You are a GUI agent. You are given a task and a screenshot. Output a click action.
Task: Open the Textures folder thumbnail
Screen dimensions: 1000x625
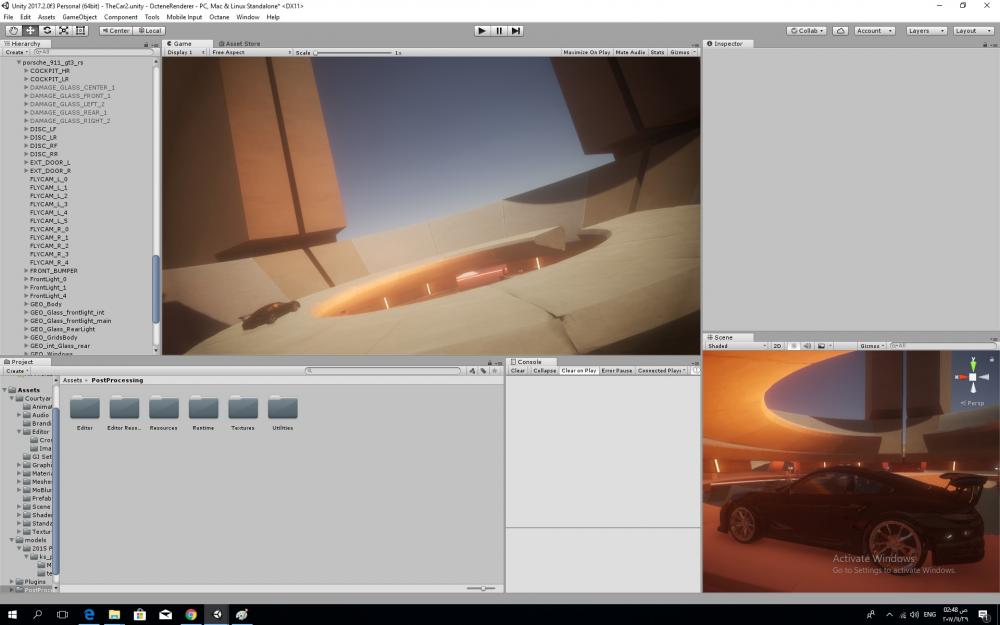pos(243,408)
